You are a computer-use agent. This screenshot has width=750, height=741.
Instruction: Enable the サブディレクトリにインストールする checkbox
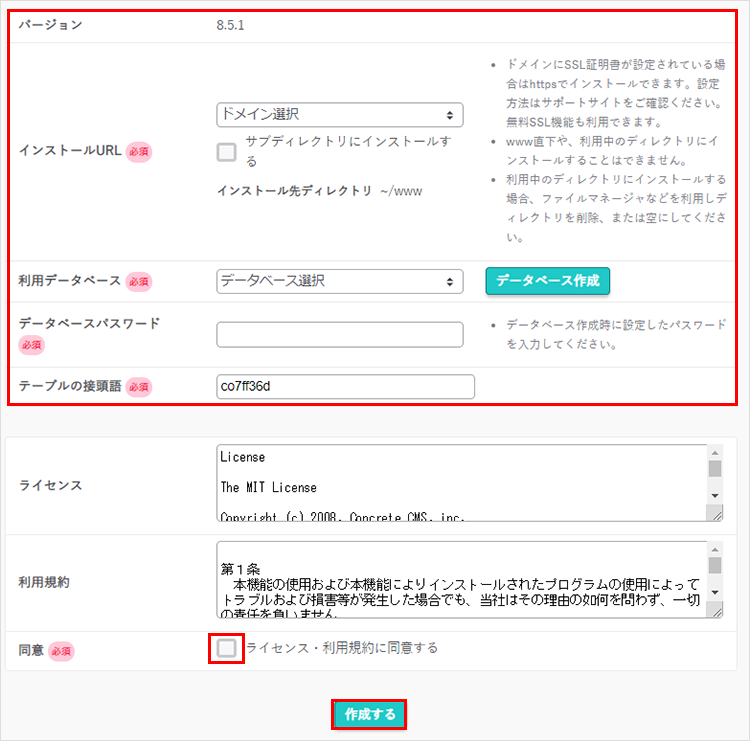tap(227, 152)
